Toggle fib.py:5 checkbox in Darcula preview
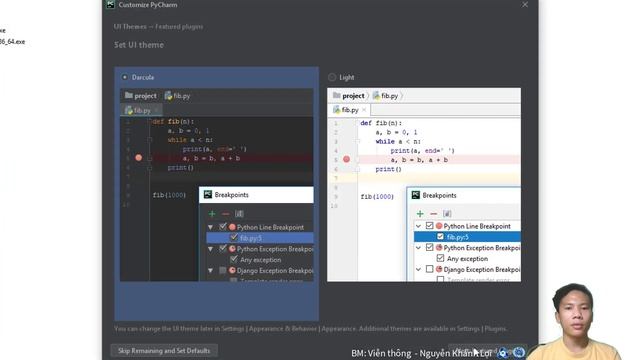The width and height of the screenshot is (640, 360). 234,237
